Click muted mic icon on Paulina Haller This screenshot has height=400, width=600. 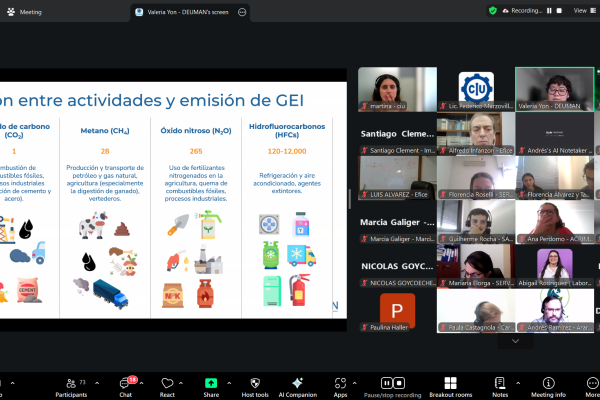click(x=365, y=327)
